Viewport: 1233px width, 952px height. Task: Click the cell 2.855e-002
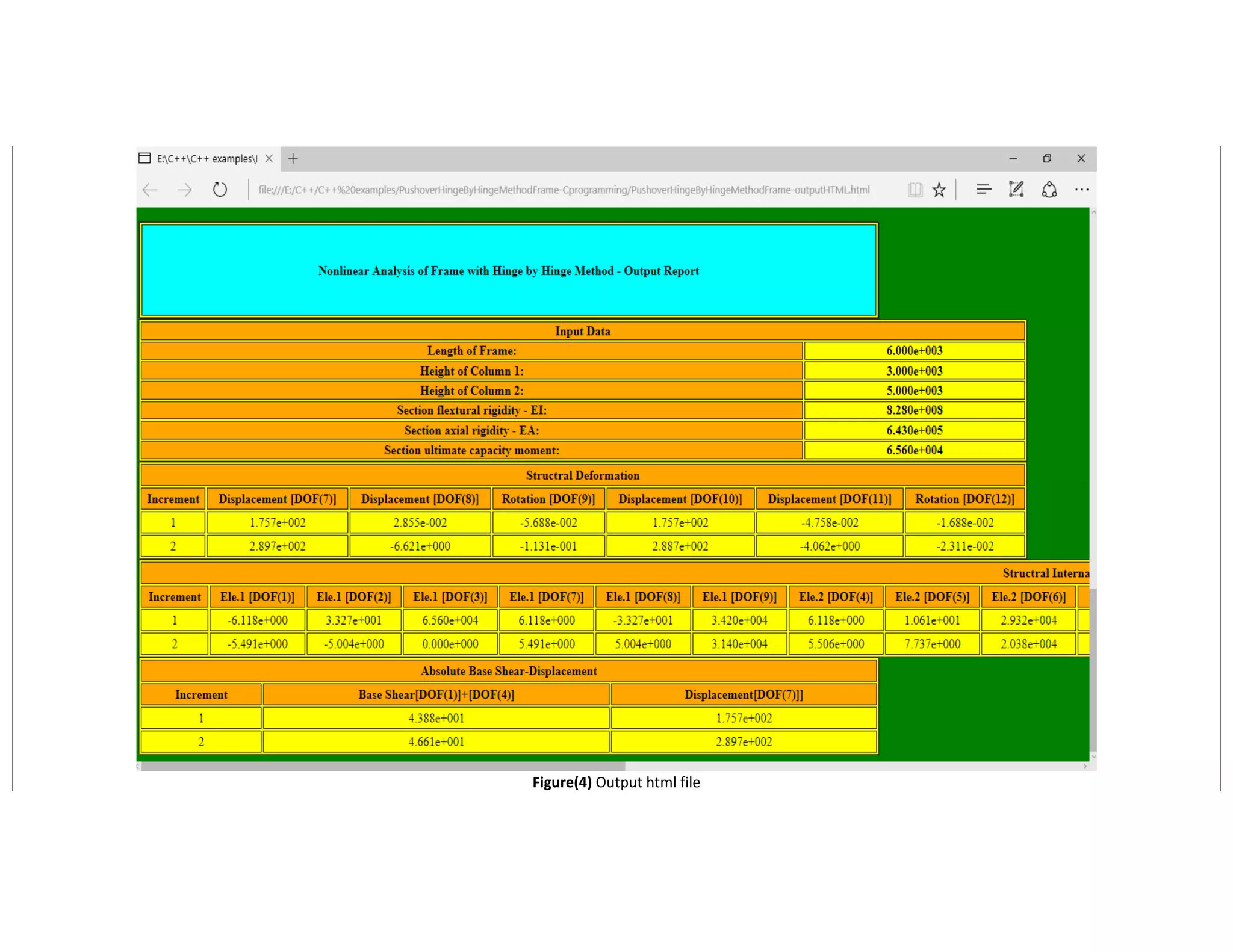click(x=420, y=523)
